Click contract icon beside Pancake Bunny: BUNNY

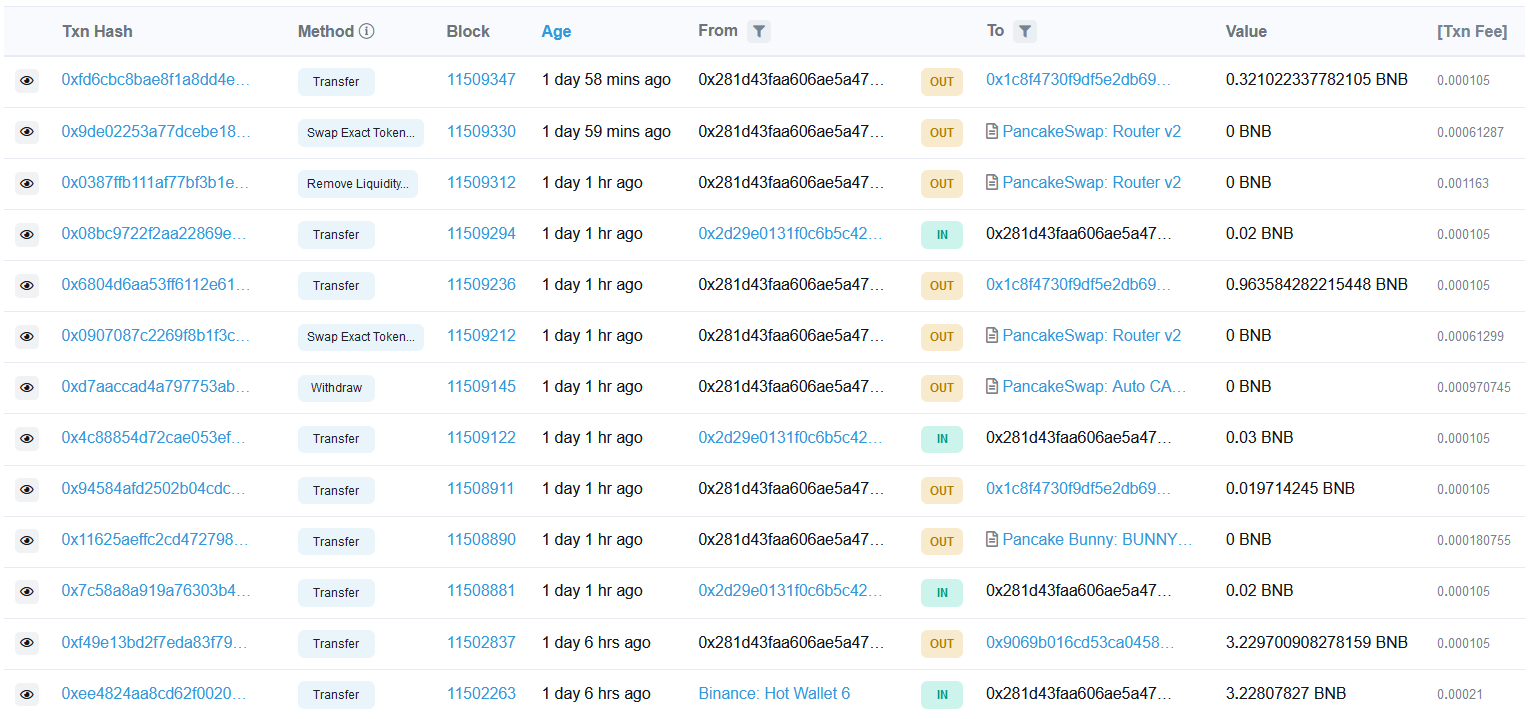point(992,540)
